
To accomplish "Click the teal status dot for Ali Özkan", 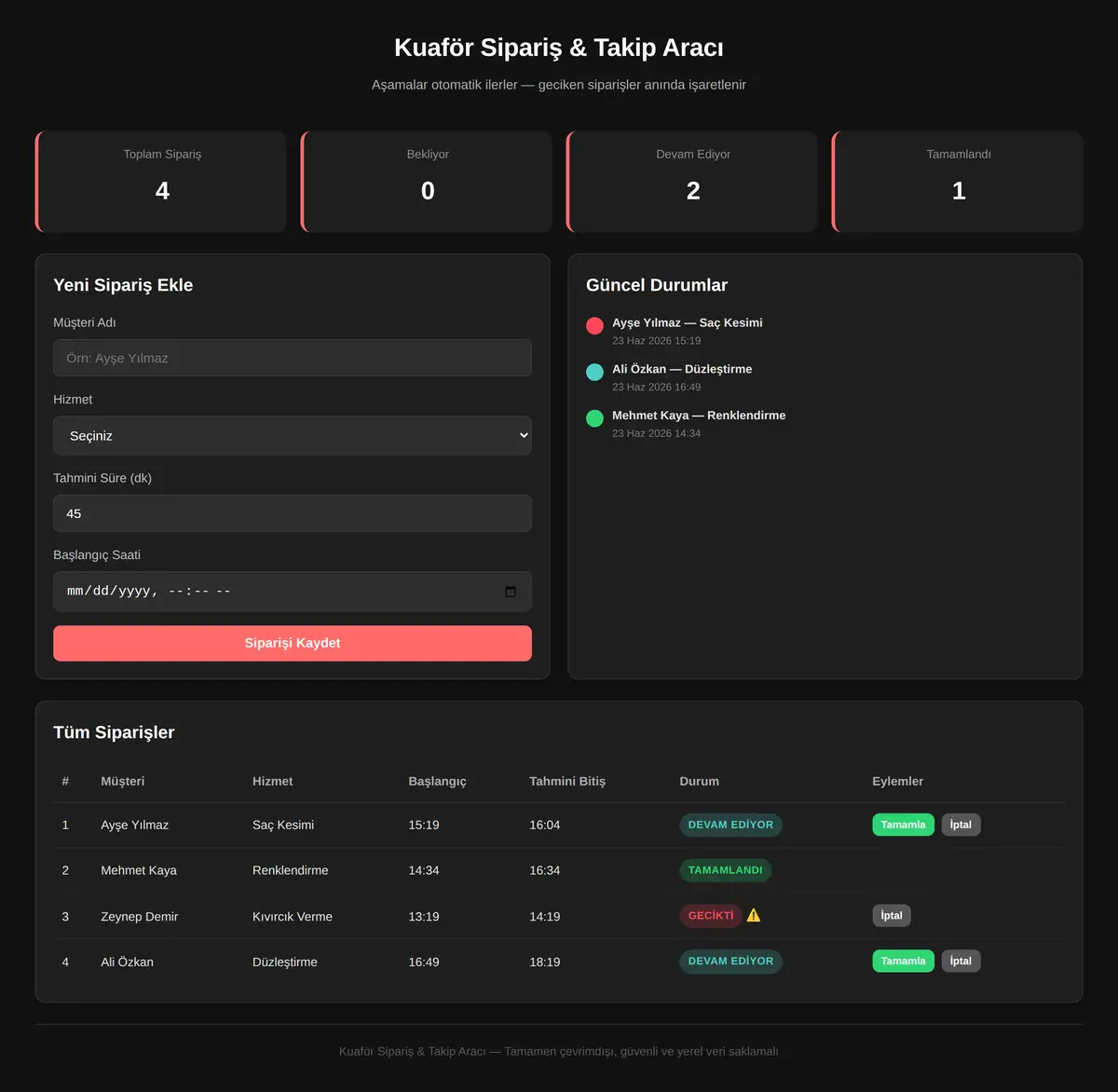I will [x=594, y=372].
